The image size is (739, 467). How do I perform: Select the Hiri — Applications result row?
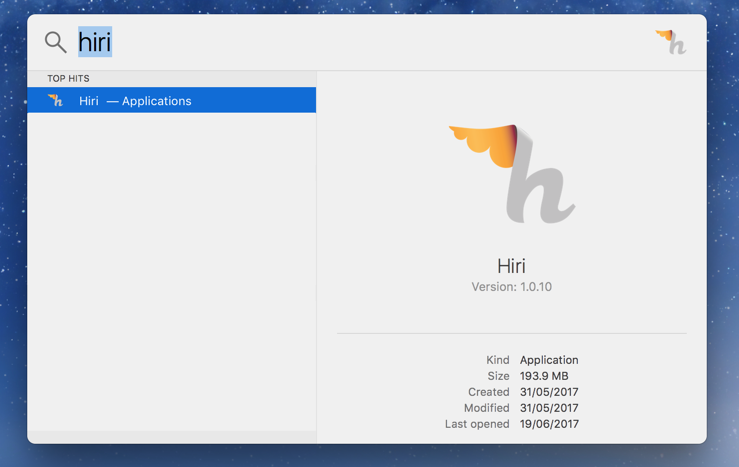coord(172,100)
